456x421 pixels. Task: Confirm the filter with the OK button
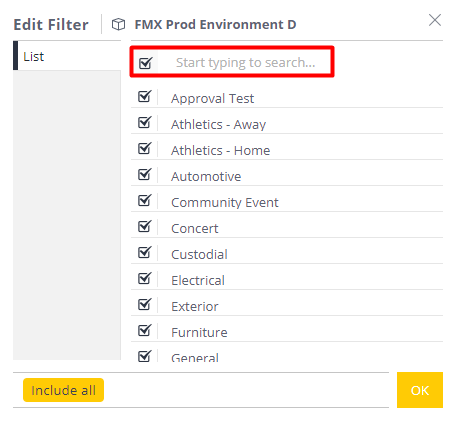[420, 390]
